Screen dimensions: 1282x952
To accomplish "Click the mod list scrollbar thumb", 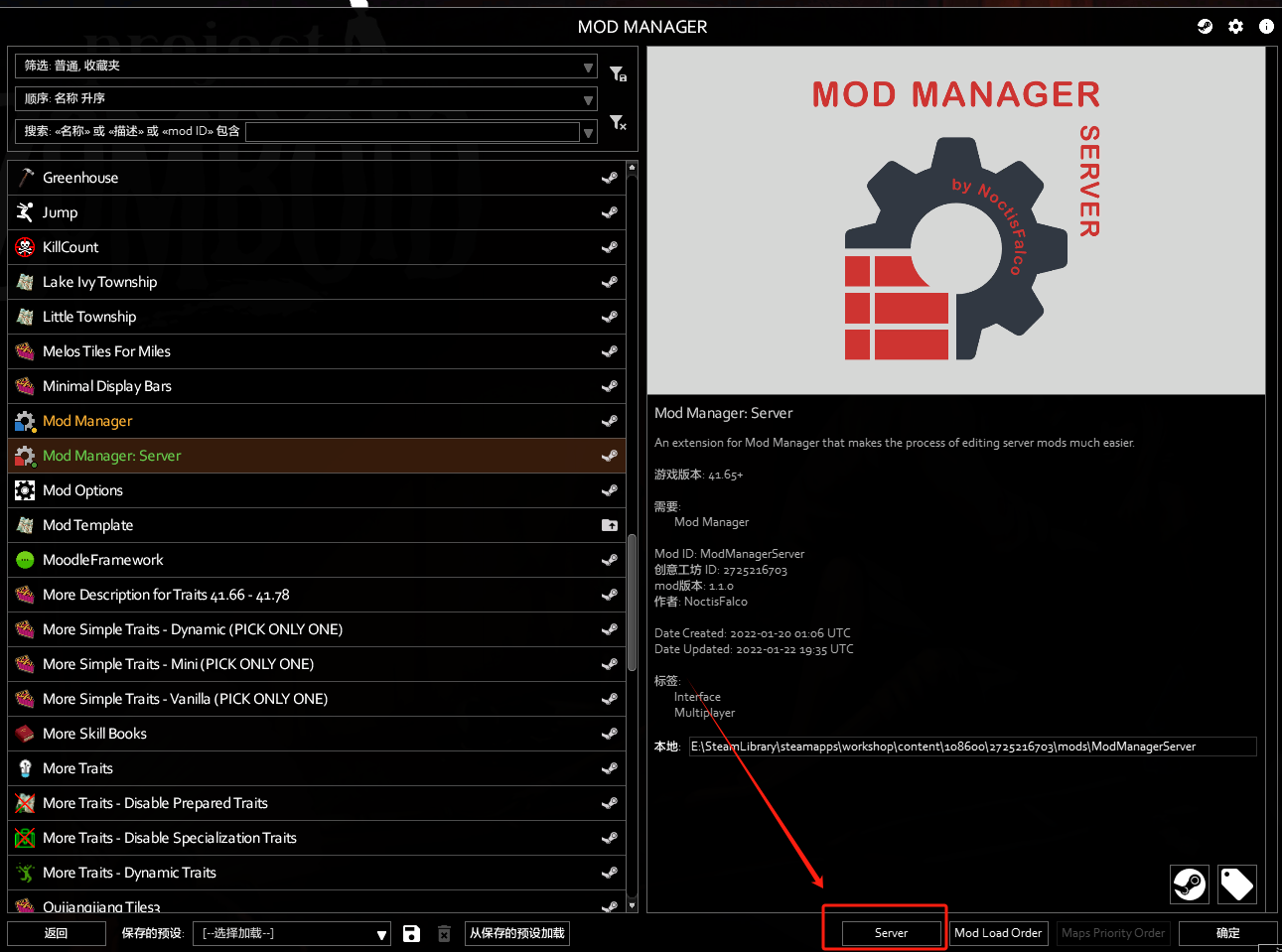I will pyautogui.click(x=632, y=604).
